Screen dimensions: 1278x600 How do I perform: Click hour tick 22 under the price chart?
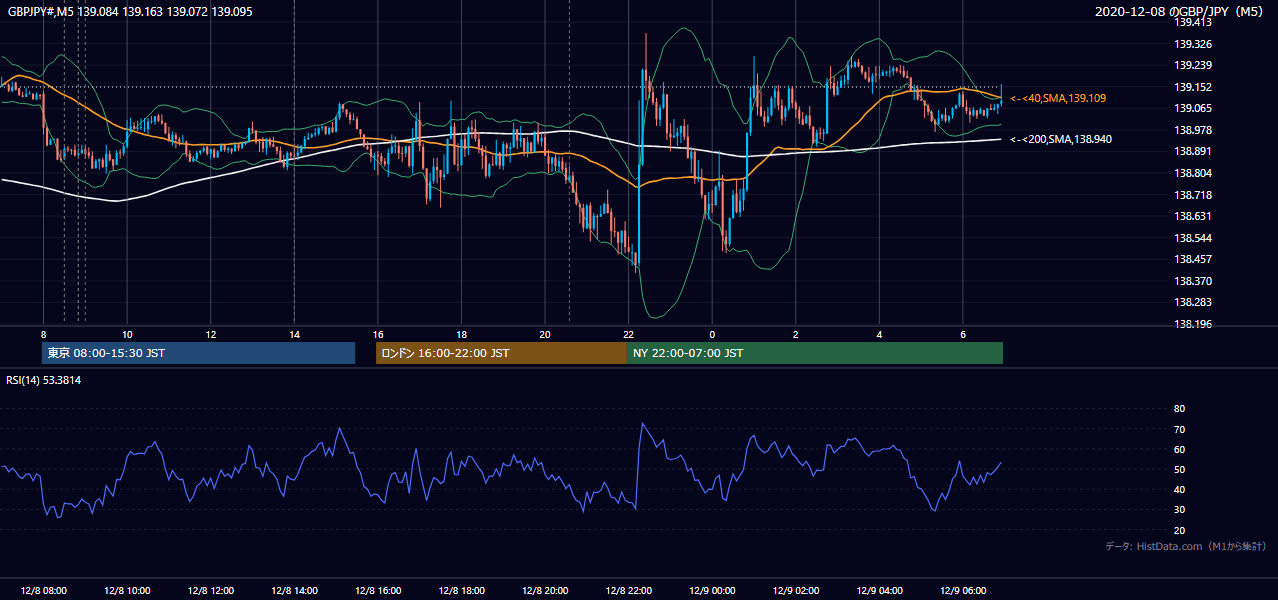click(x=628, y=334)
